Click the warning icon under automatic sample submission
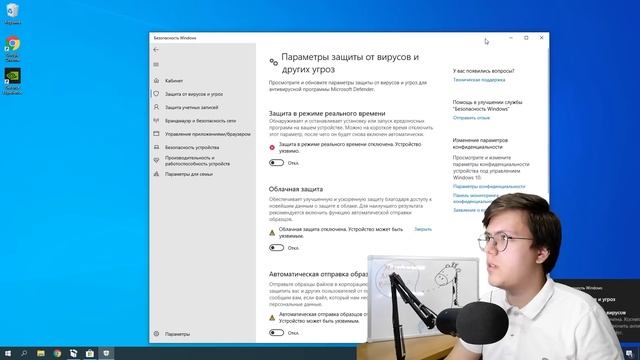The image size is (640, 360). [272, 318]
